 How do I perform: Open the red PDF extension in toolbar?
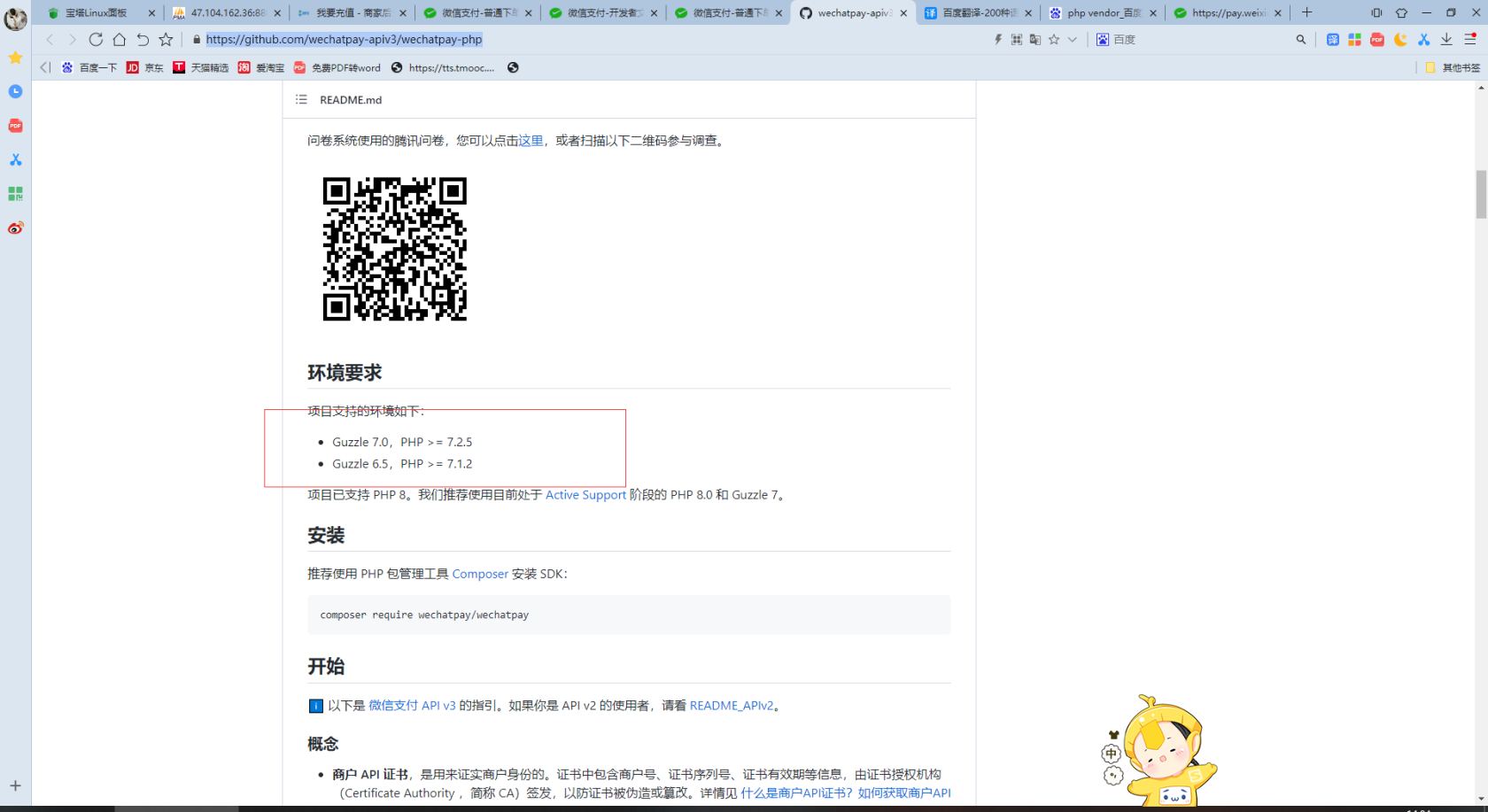tap(1377, 39)
